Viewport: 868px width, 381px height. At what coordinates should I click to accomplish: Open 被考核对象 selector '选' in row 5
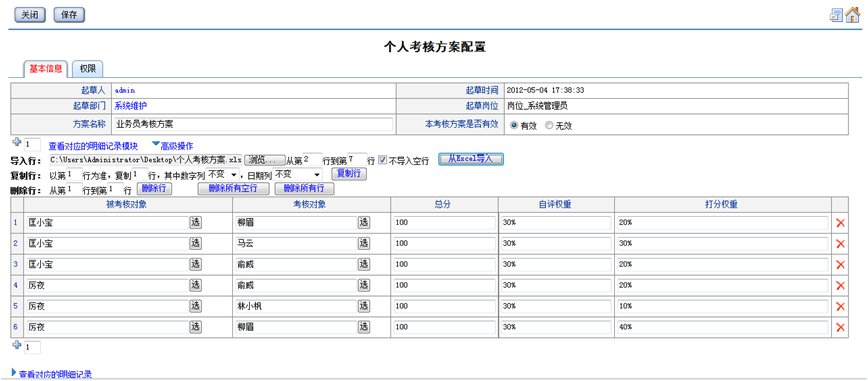click(x=195, y=306)
